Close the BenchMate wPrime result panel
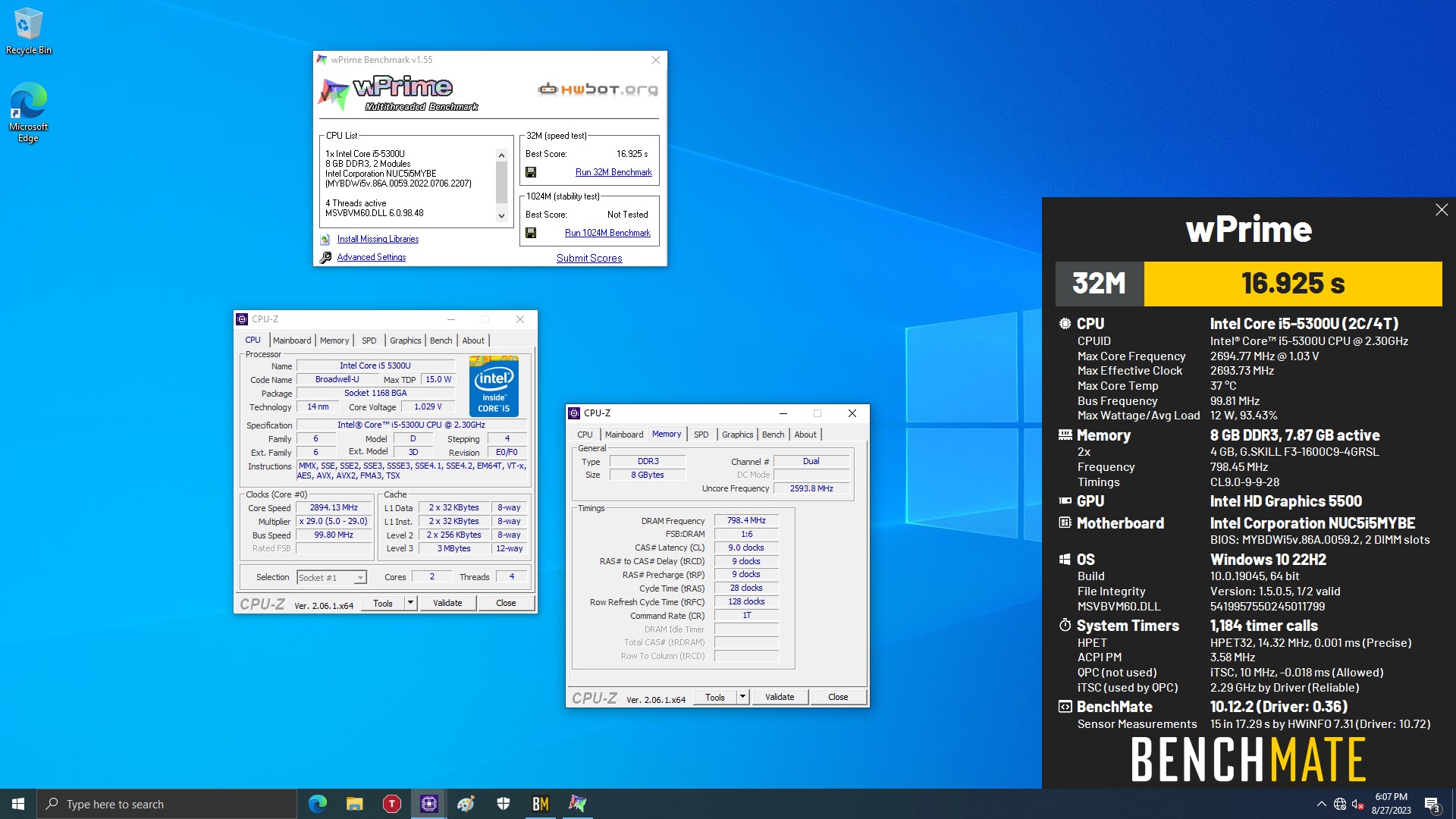 pos(1442,210)
